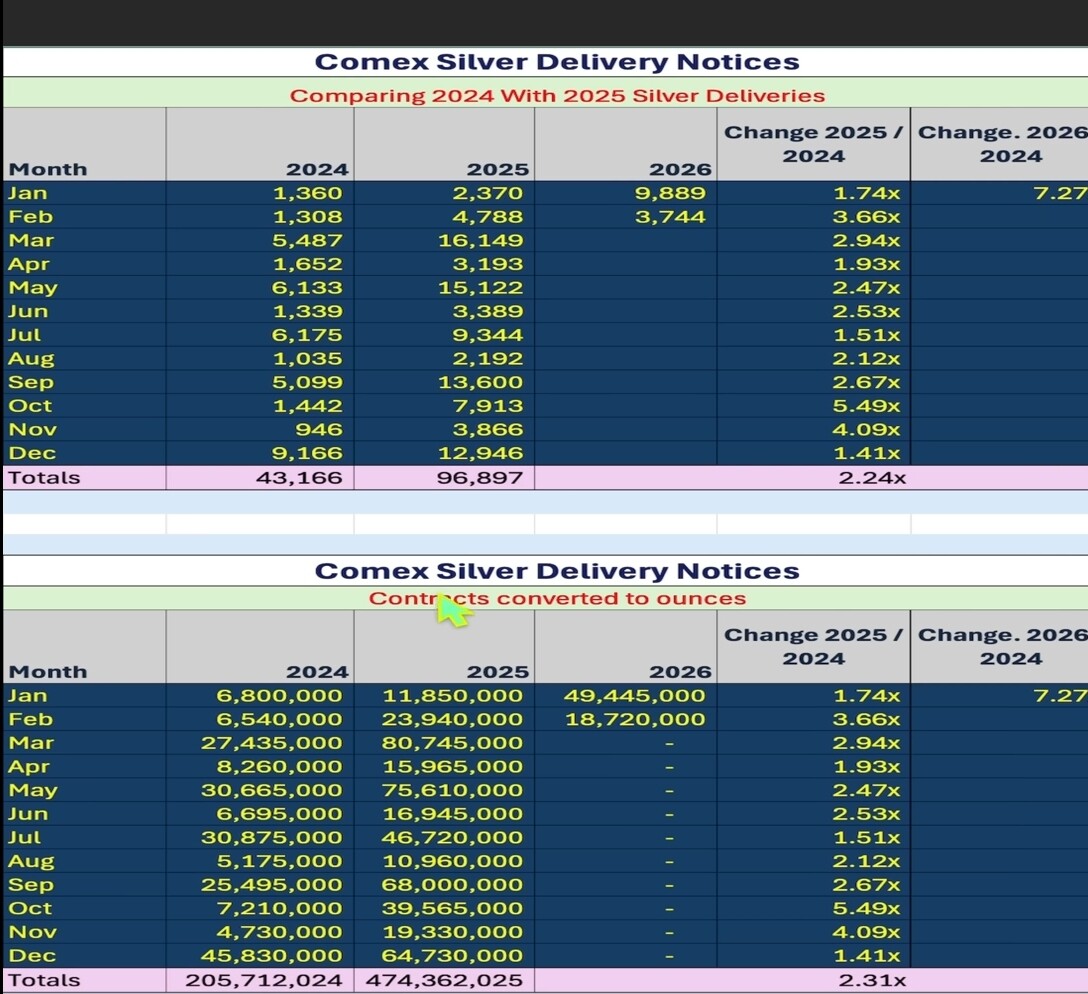Select the 2.31x total change cell
Screen dimensions: 1088x994
[x=872, y=980]
